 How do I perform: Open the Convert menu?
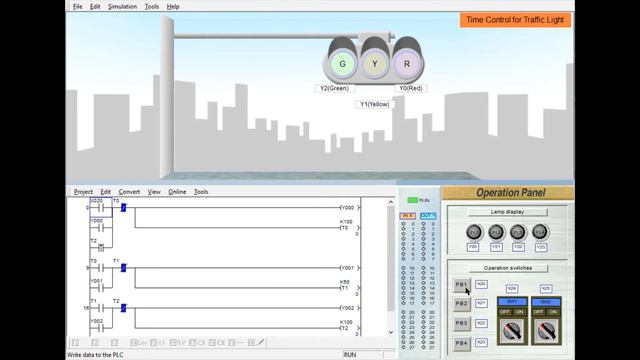pyautogui.click(x=129, y=192)
